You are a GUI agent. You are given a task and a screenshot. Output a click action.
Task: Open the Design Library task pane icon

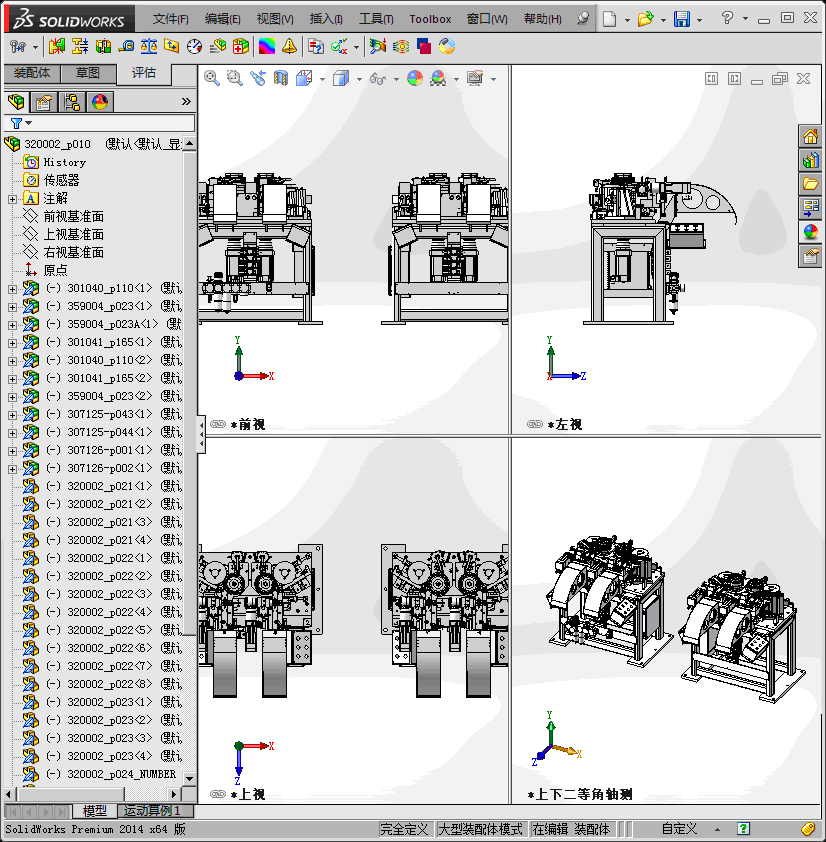click(x=810, y=160)
